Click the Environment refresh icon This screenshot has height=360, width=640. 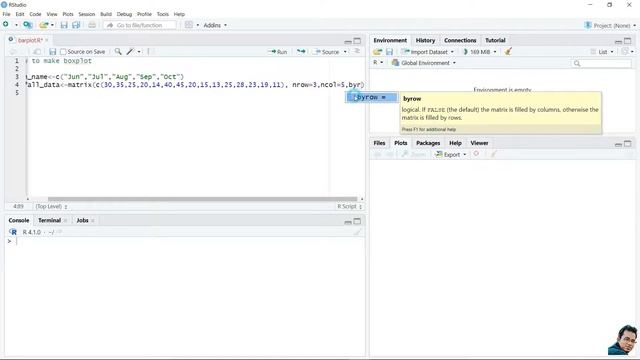tap(624, 51)
